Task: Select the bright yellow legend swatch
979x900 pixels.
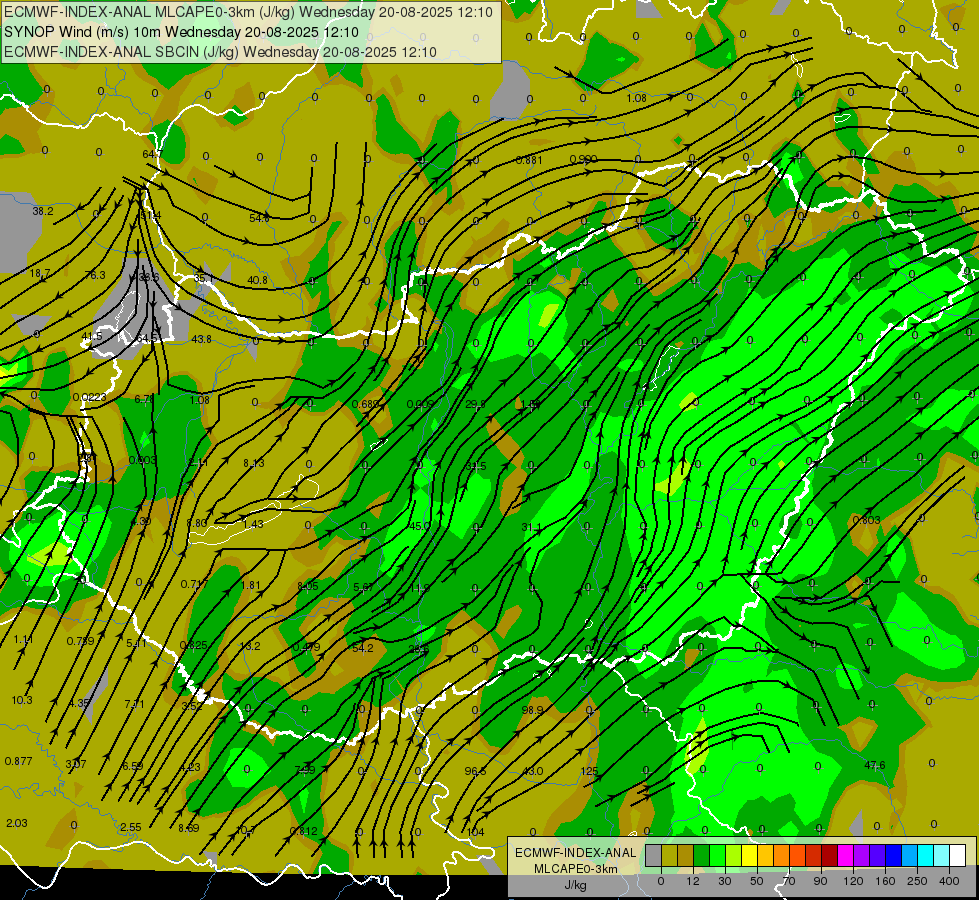Action: [750, 855]
